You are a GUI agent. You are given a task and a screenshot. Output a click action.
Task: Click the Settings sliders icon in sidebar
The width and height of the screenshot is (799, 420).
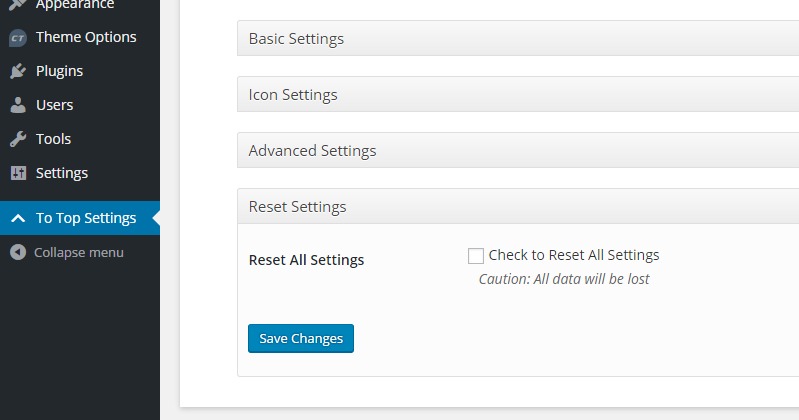(18, 173)
